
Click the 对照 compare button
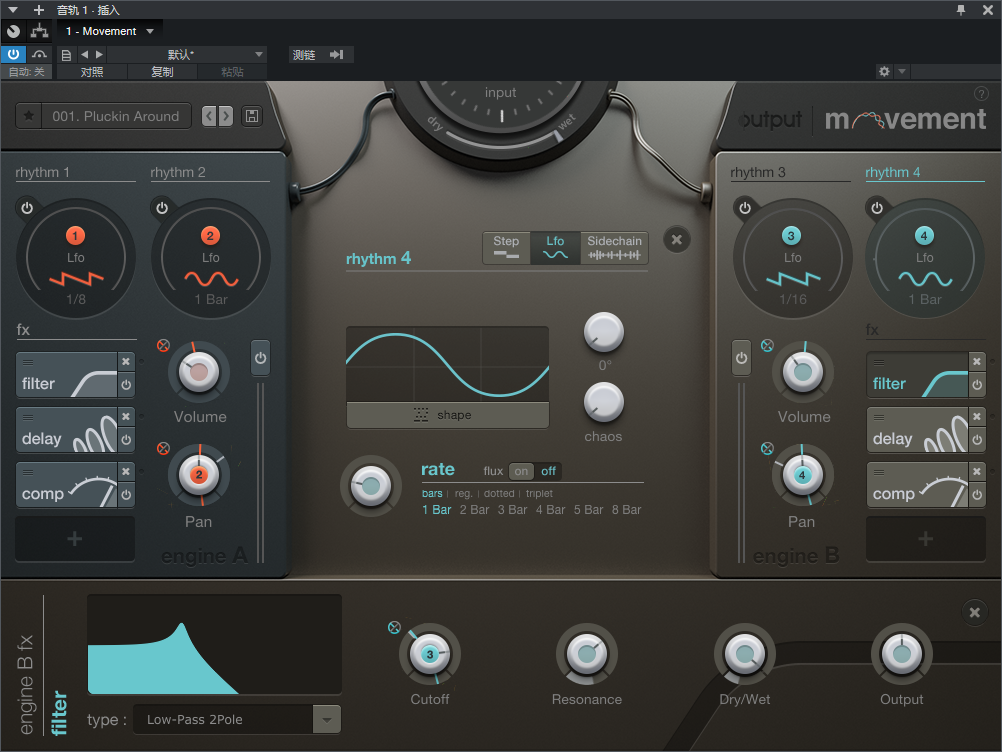coord(92,72)
